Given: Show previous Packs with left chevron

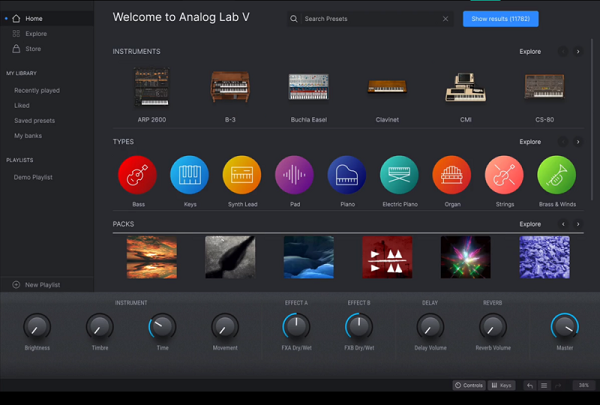Looking at the screenshot, I should [563, 224].
